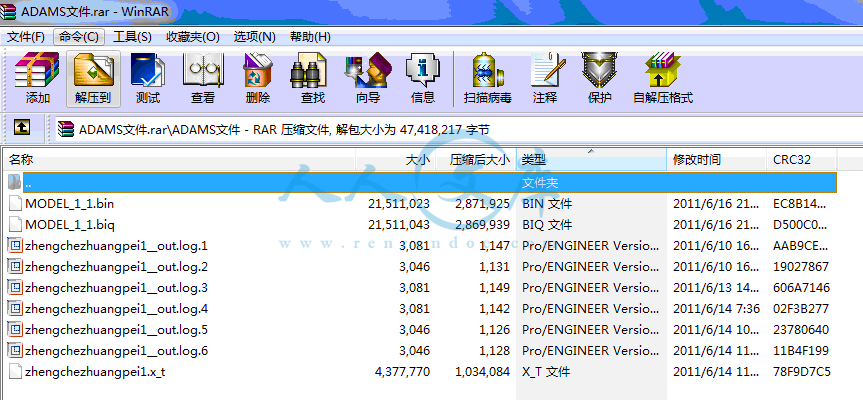Sort by the 名称 column header
This screenshot has height=400, width=863.
click(181, 160)
